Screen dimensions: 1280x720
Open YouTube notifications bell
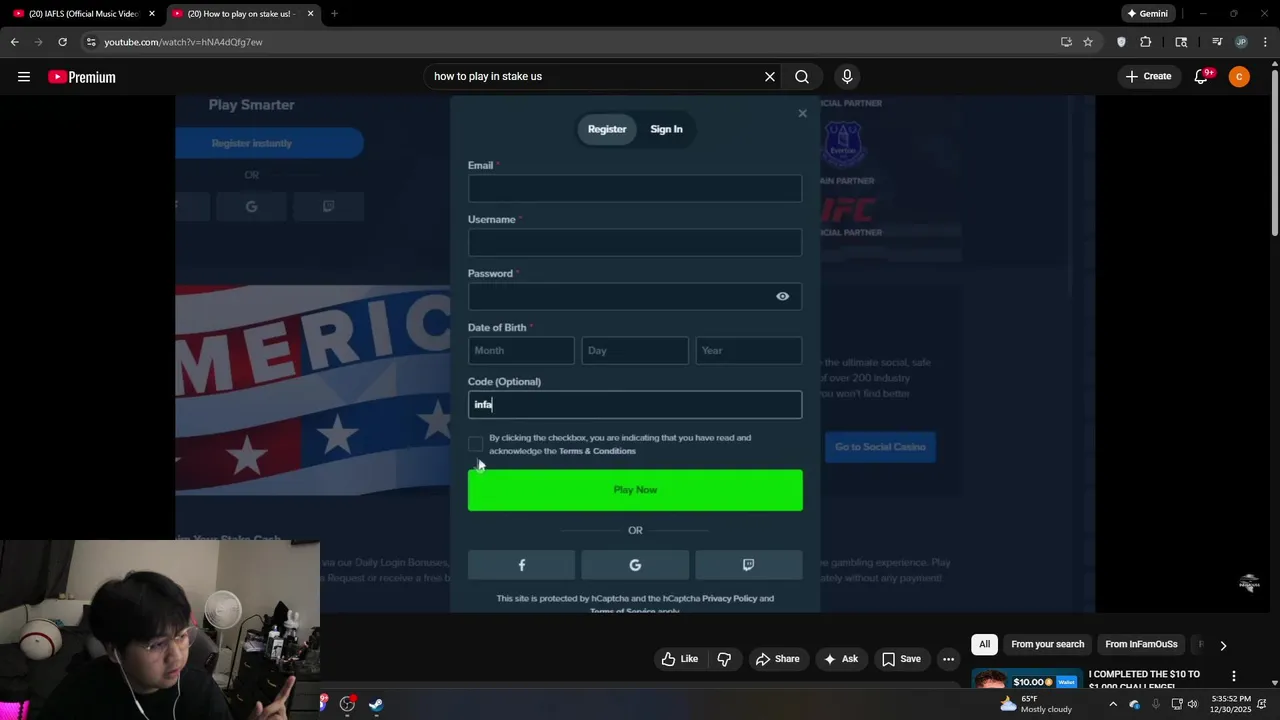(x=1202, y=77)
